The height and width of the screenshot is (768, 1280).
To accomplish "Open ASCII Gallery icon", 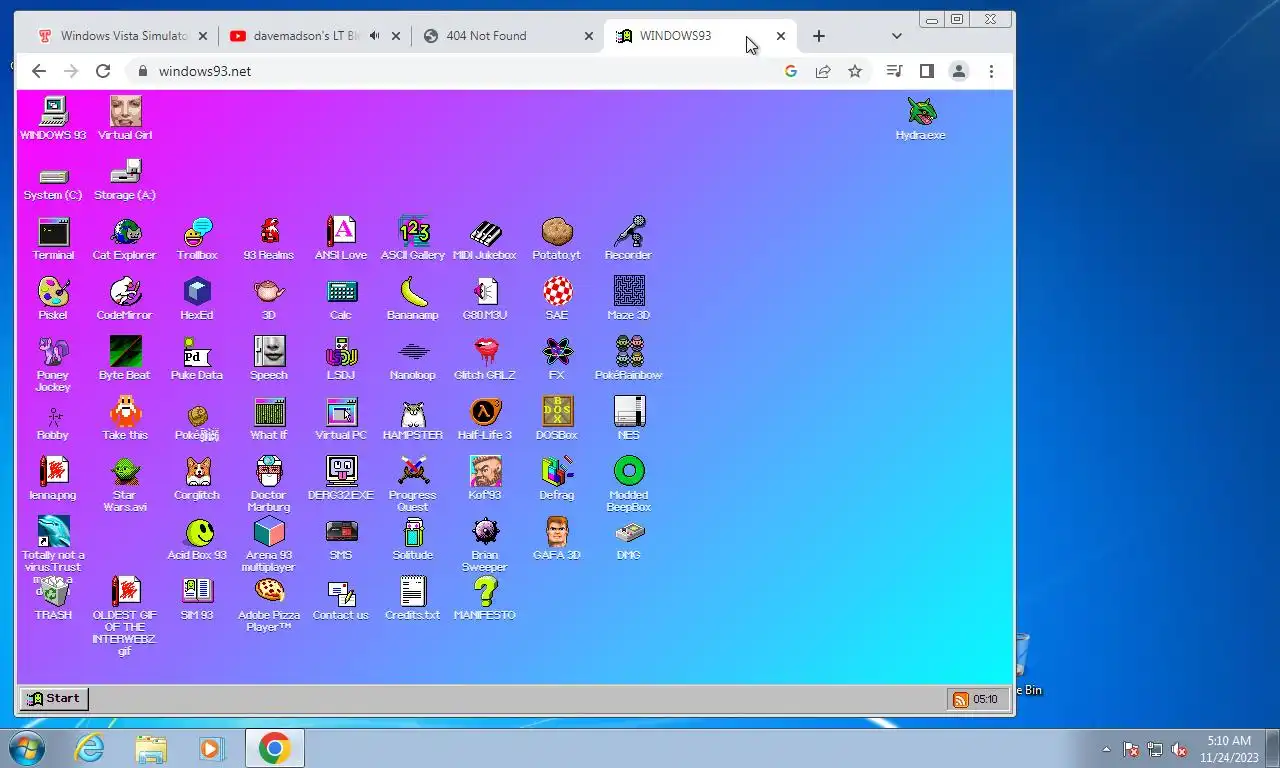I will tap(413, 238).
